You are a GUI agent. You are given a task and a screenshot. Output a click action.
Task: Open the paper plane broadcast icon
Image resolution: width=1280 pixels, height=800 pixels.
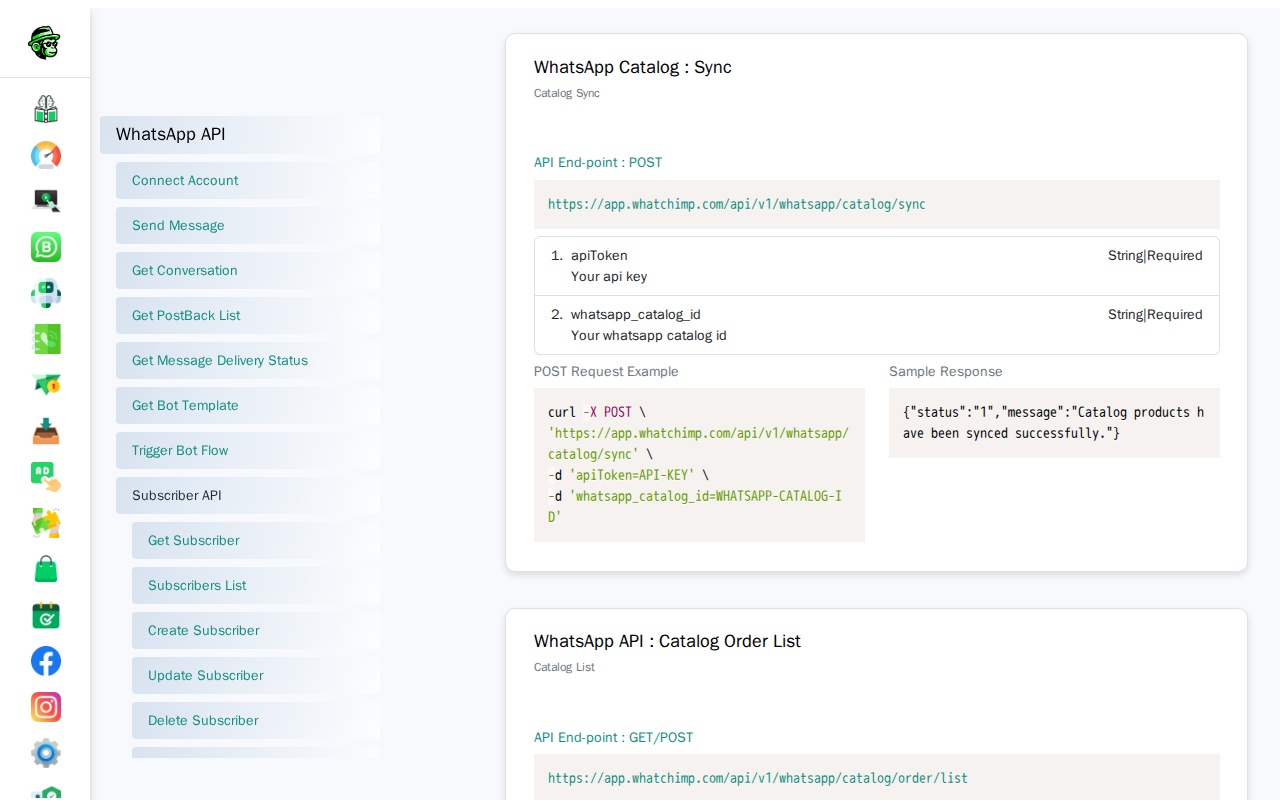[46, 385]
